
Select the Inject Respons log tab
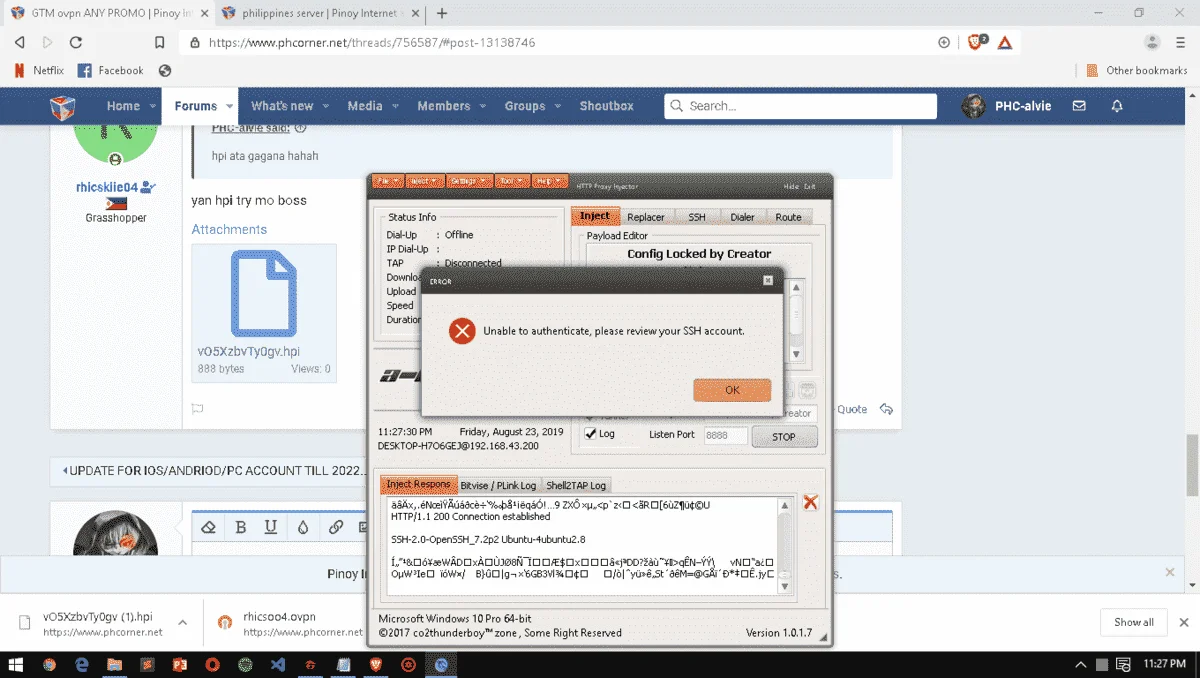click(x=418, y=484)
